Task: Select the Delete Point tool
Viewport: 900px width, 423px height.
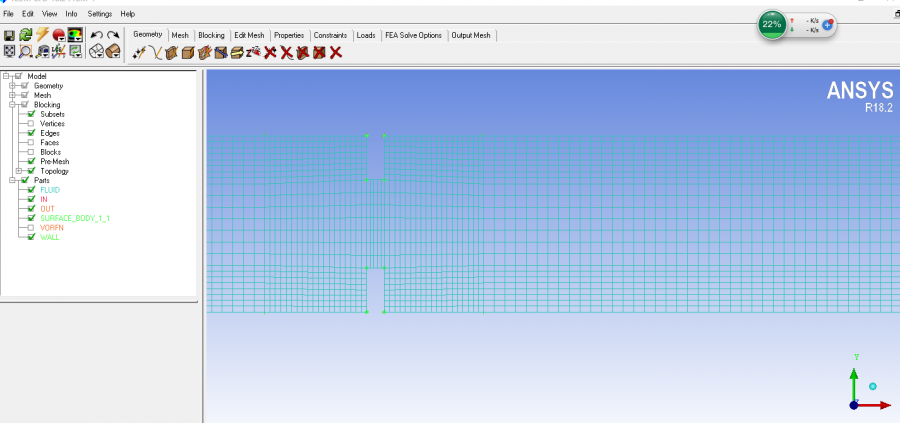Action: tap(270, 53)
